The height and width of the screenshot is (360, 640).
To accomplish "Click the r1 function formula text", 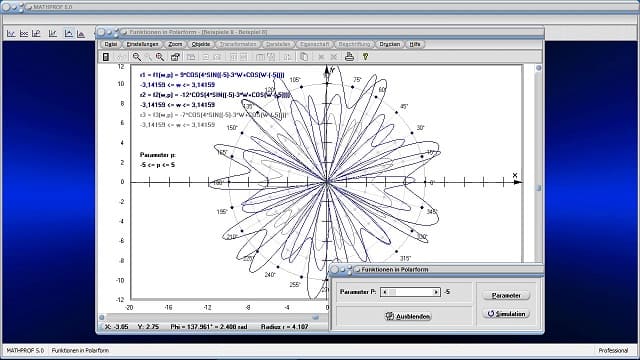I will pos(212,75).
